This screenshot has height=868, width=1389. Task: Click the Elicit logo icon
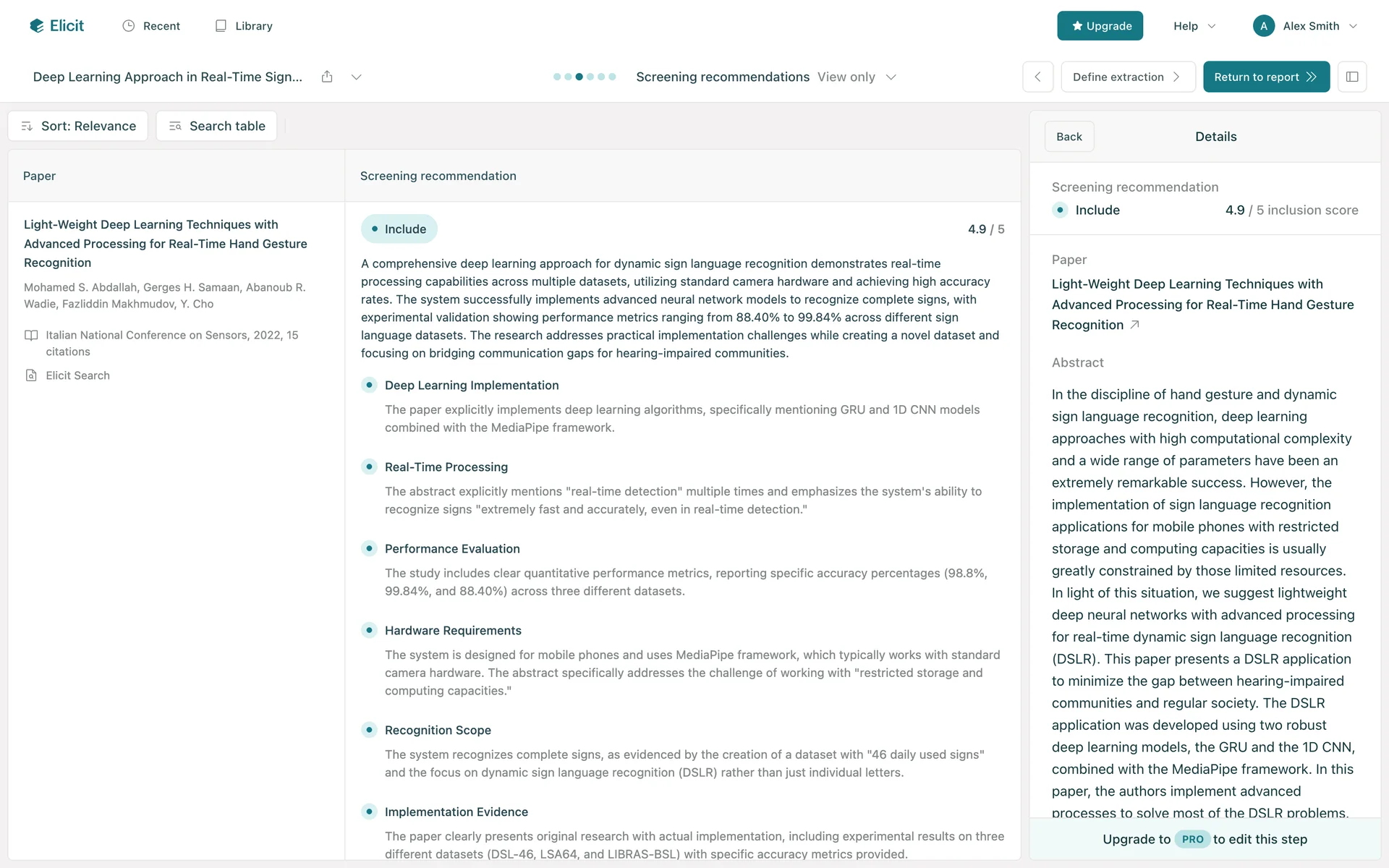36,26
